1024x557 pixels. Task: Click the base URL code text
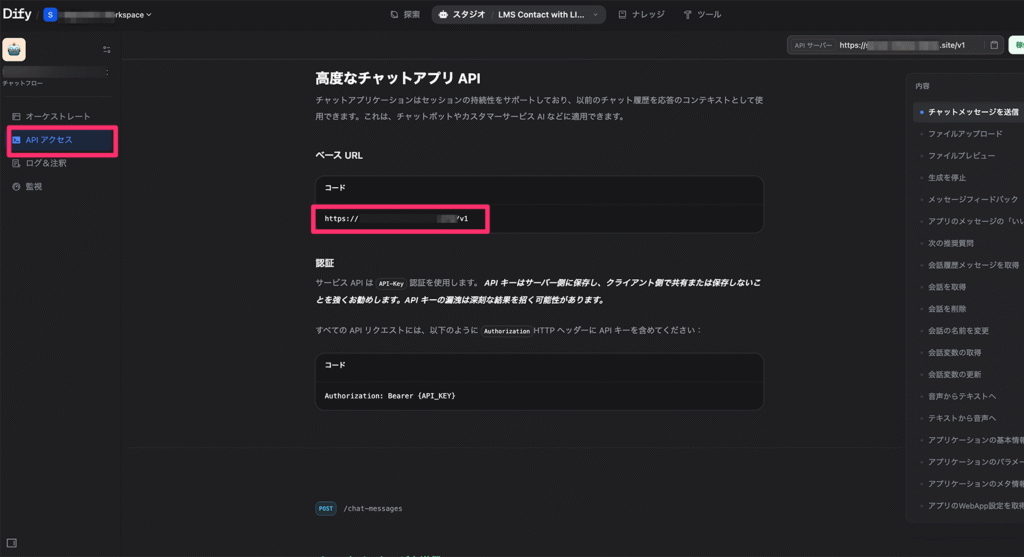396,219
